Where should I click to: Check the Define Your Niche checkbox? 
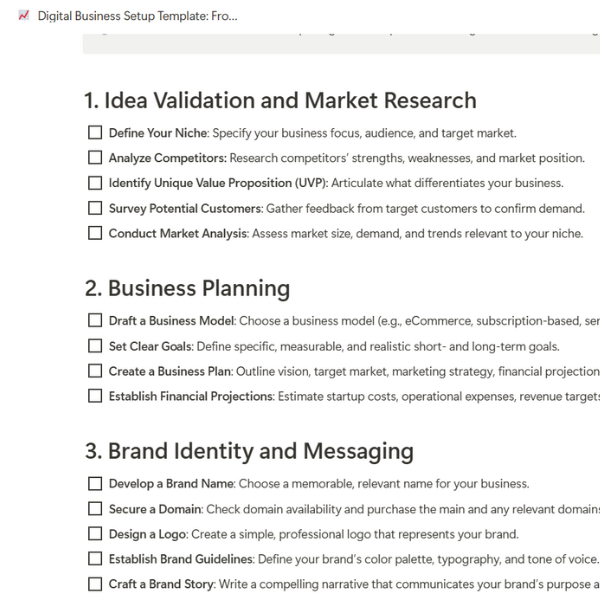95,132
